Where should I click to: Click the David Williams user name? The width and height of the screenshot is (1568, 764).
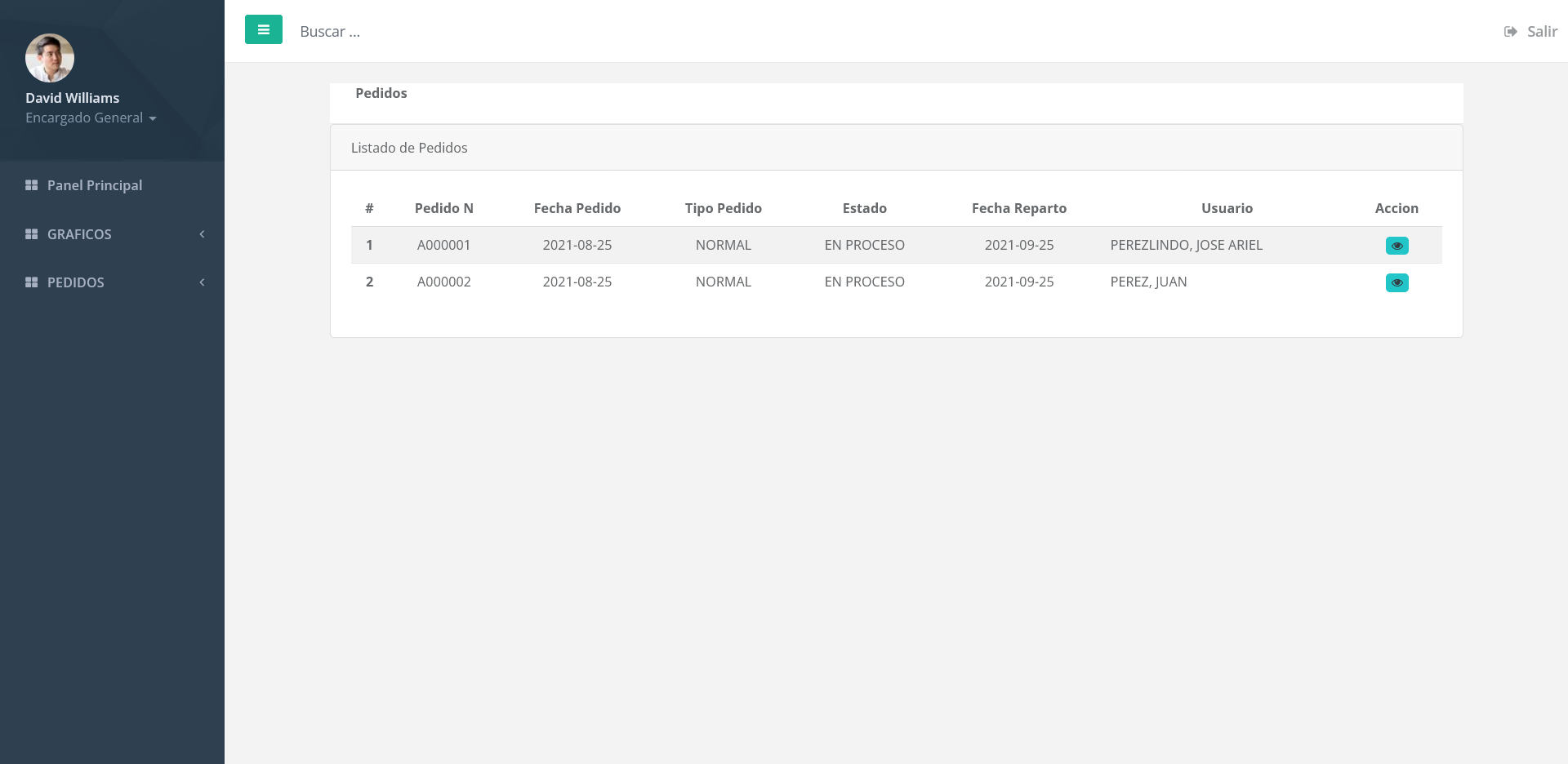tap(72, 98)
